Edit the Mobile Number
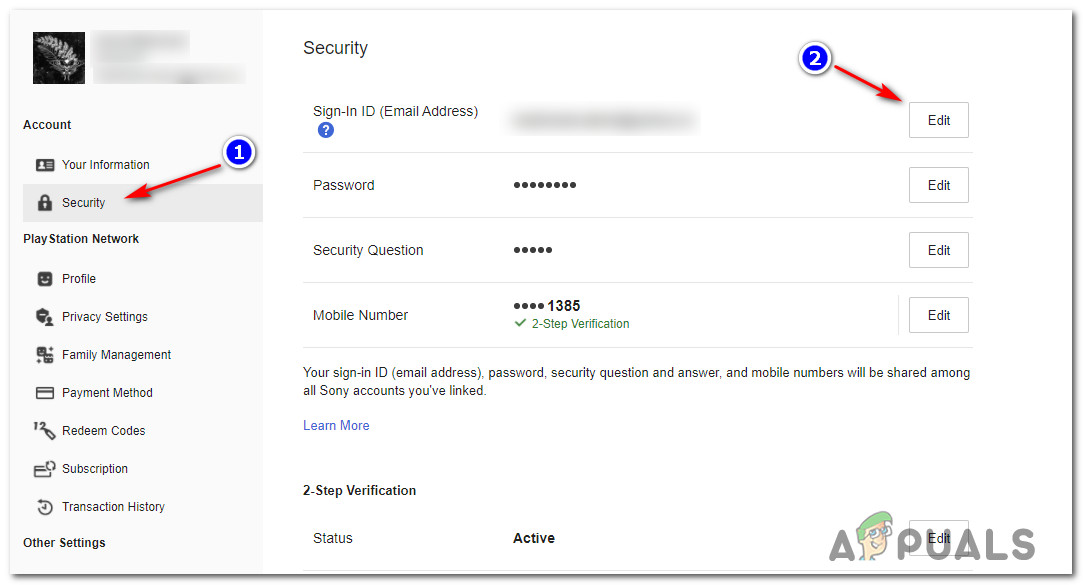The height and width of the screenshot is (585, 1083). [938, 315]
